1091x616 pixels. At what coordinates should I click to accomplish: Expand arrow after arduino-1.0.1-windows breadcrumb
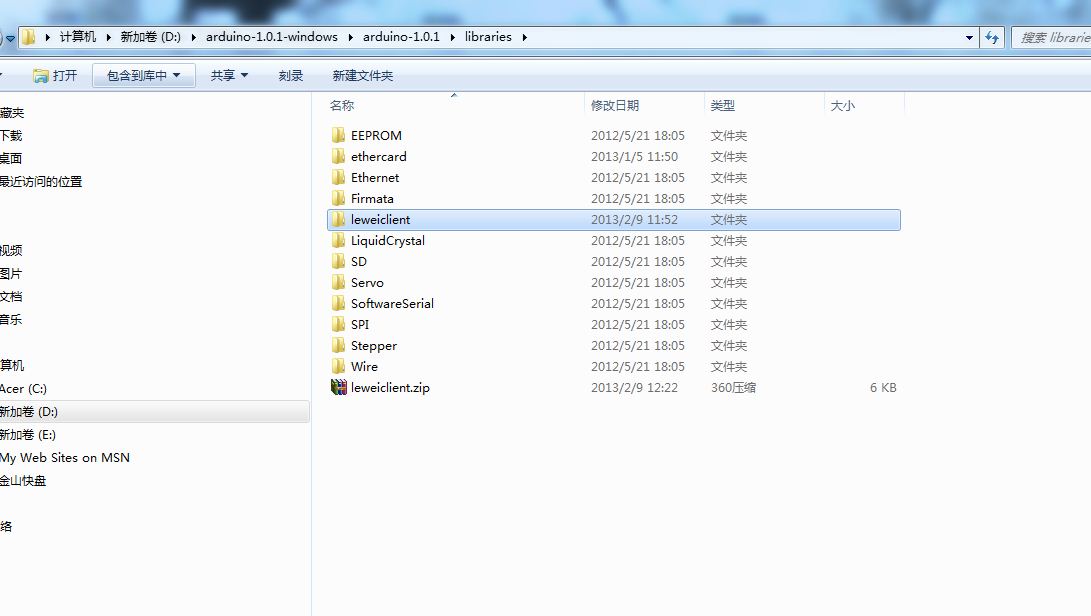point(350,37)
